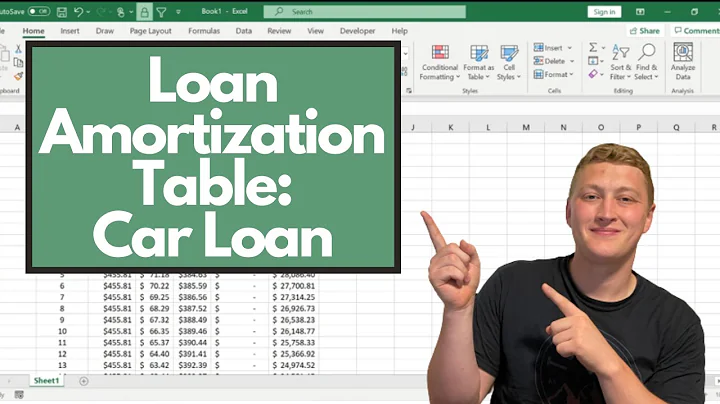Screen dimensions: 720x404
Task: Select the Review tab
Action: [x=279, y=31]
